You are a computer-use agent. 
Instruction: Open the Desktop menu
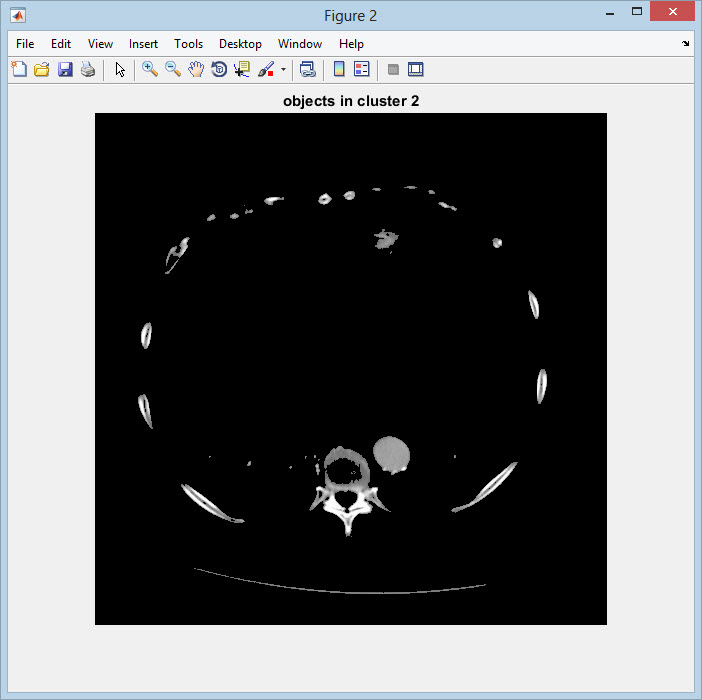tap(240, 44)
